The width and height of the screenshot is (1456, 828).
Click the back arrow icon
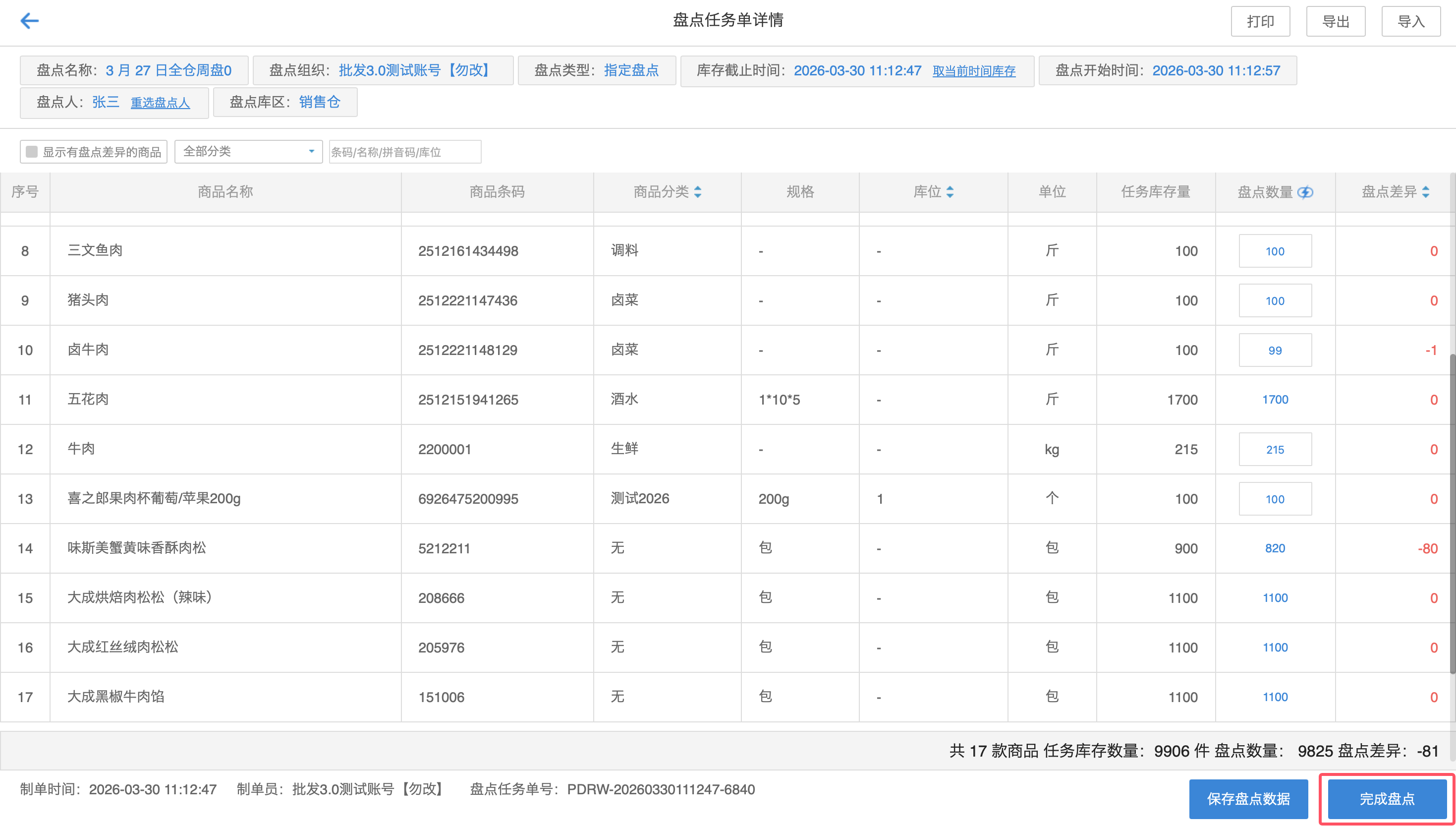coord(29,21)
